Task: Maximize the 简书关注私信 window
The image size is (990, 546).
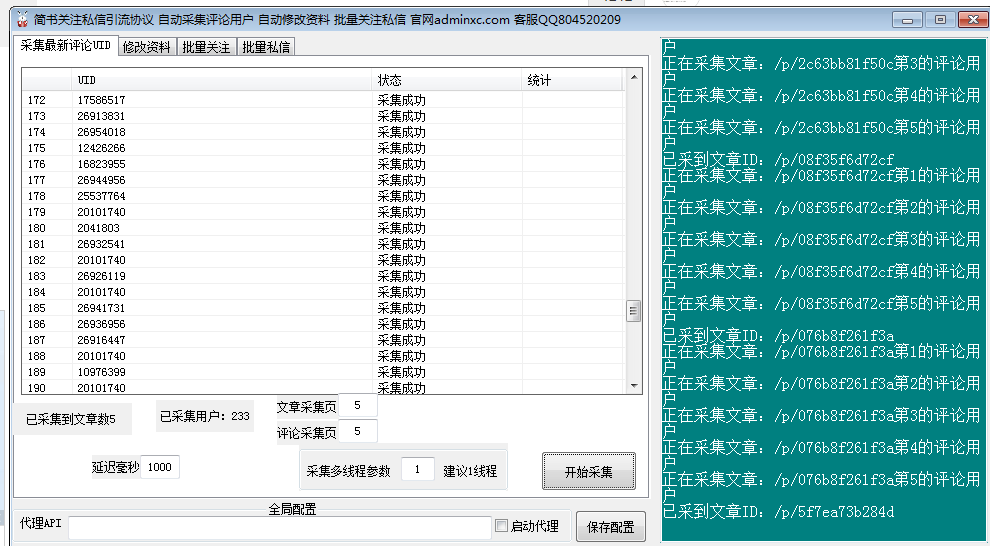Action: pos(940,20)
